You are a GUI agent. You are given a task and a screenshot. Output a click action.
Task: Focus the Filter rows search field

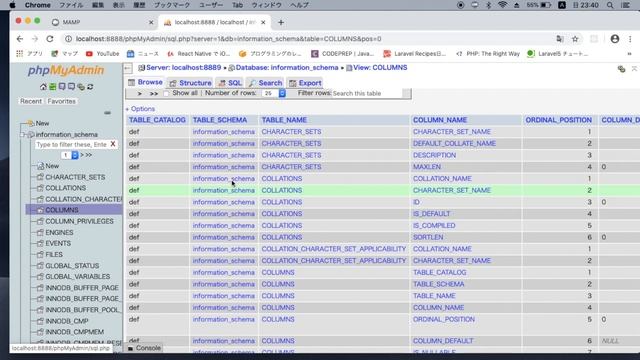(x=367, y=93)
